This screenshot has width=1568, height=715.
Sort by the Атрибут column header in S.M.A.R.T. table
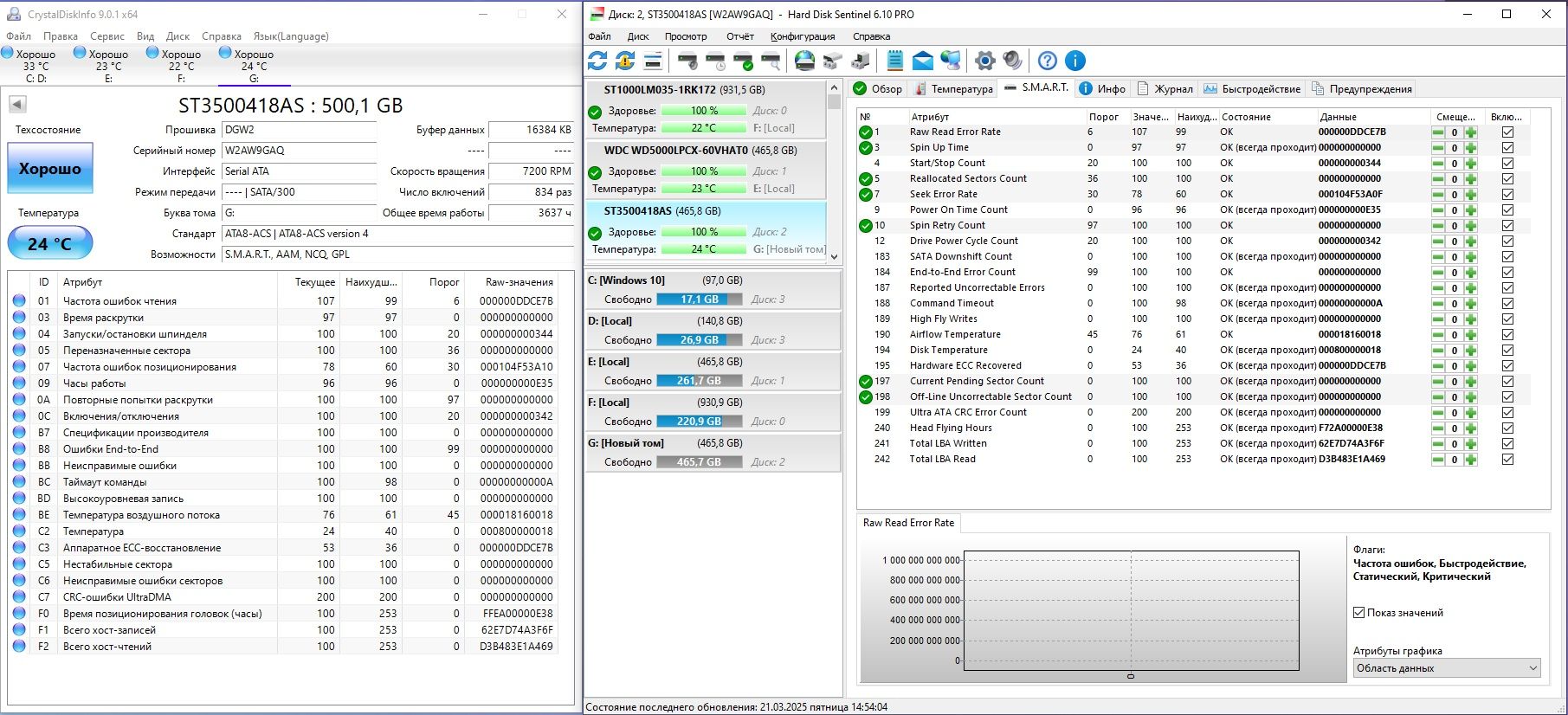point(996,117)
